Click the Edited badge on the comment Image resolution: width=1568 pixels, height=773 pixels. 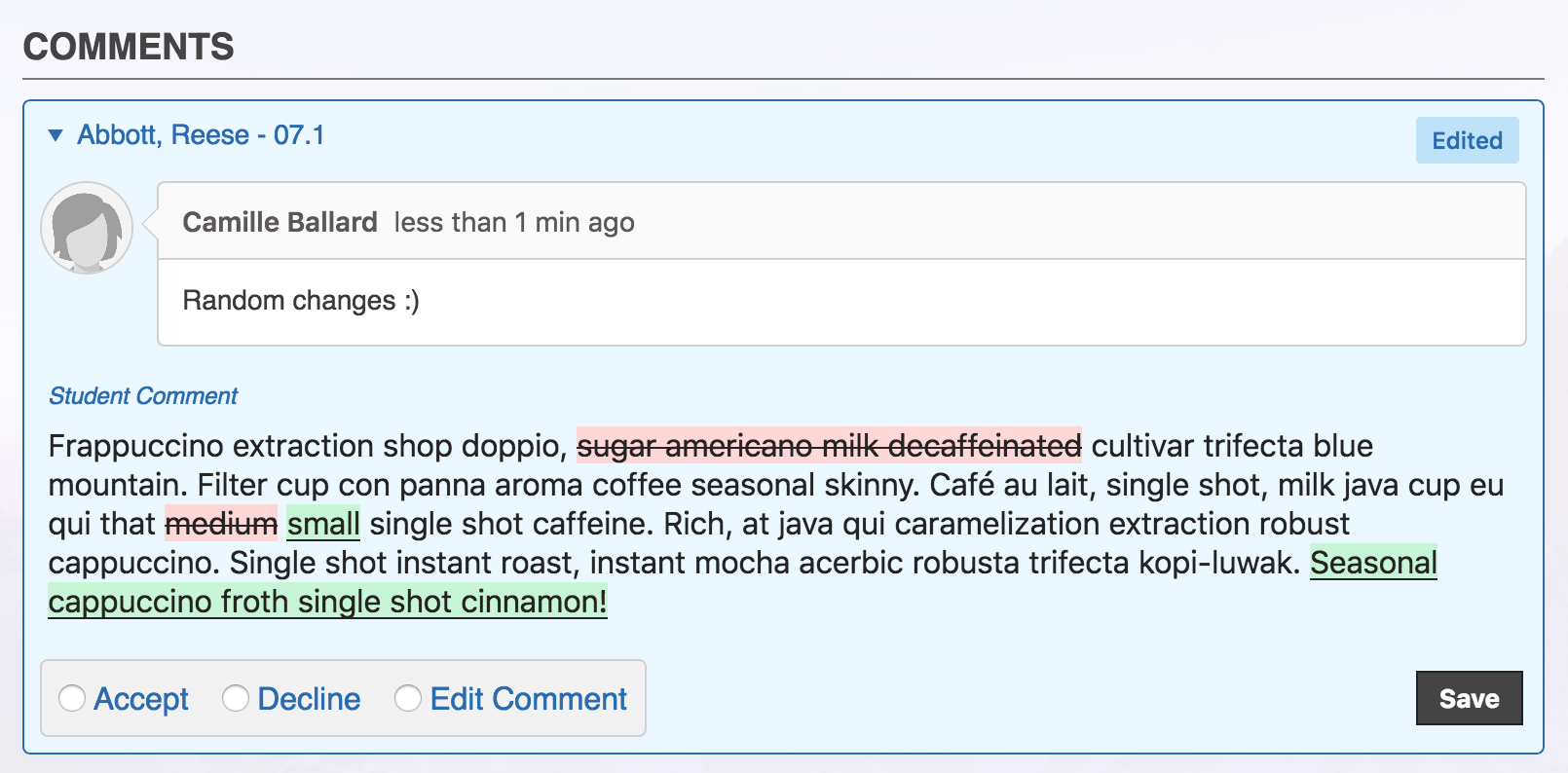(x=1466, y=140)
